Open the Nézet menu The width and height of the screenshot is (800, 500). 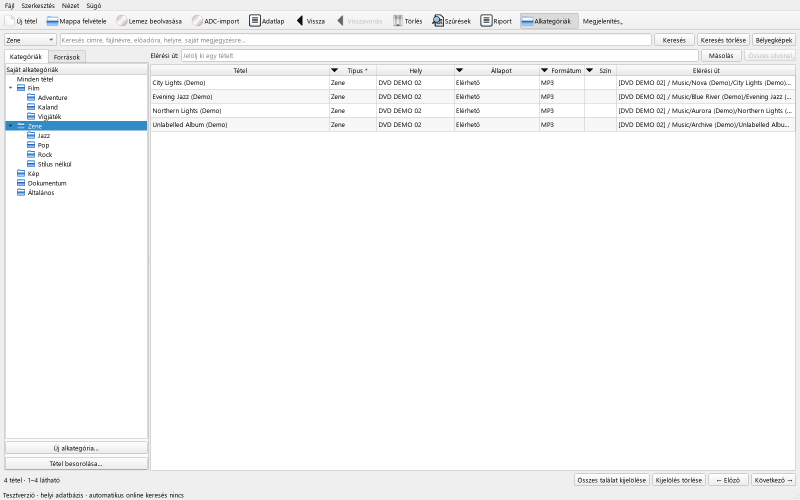tap(70, 6)
